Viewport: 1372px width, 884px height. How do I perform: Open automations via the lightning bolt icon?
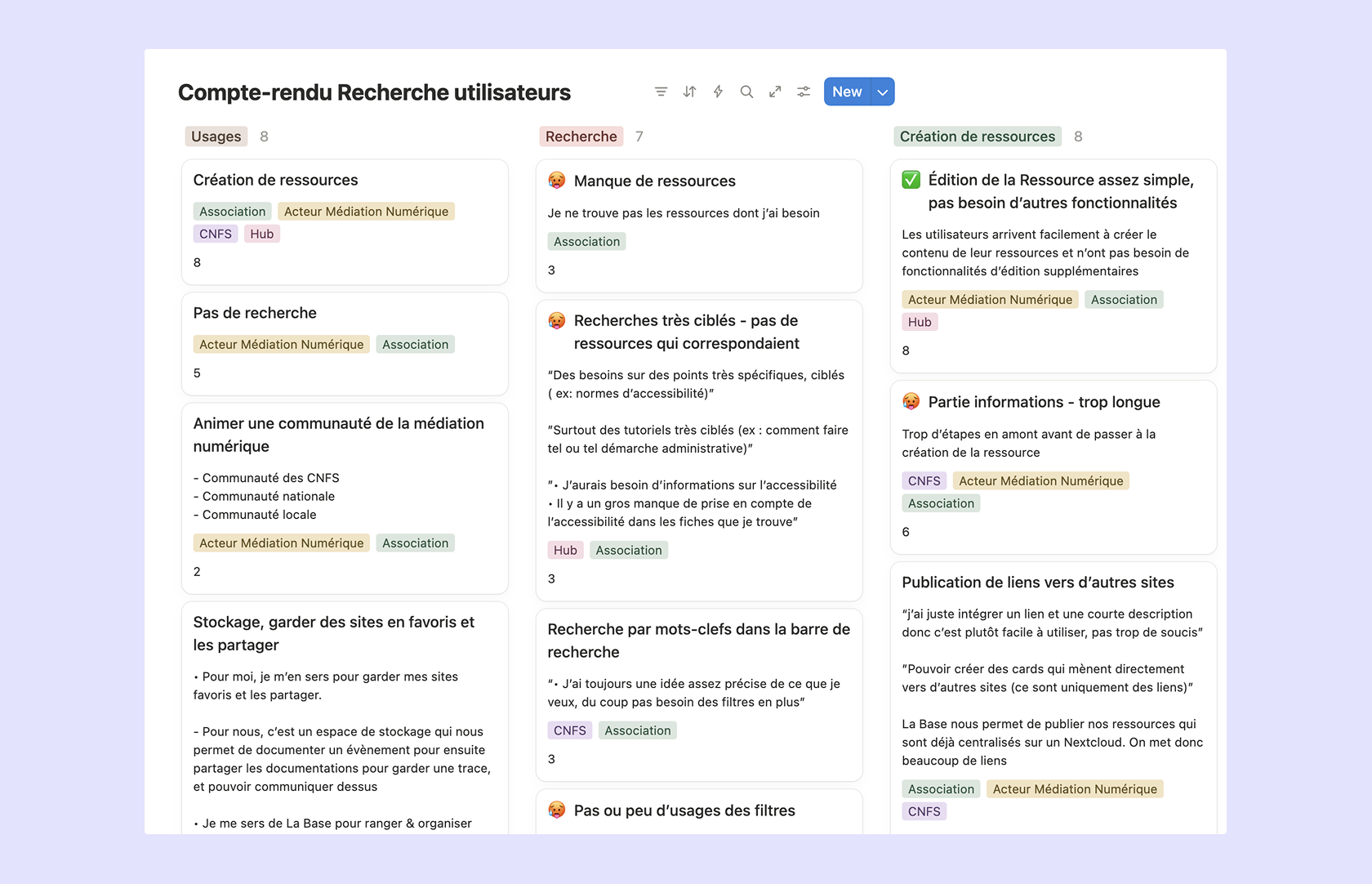coord(718,92)
